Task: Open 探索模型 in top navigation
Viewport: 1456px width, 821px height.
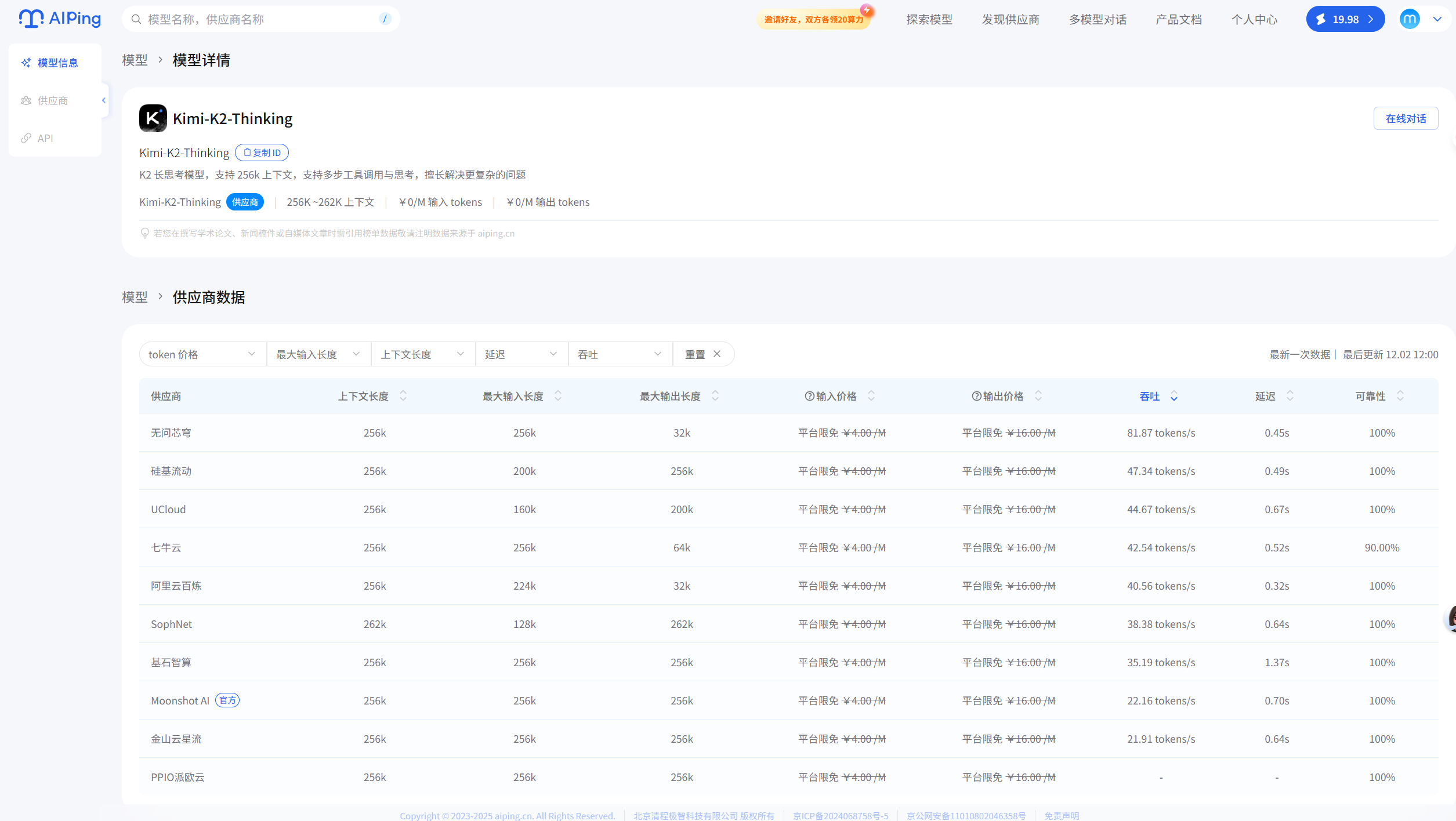Action: tap(929, 20)
